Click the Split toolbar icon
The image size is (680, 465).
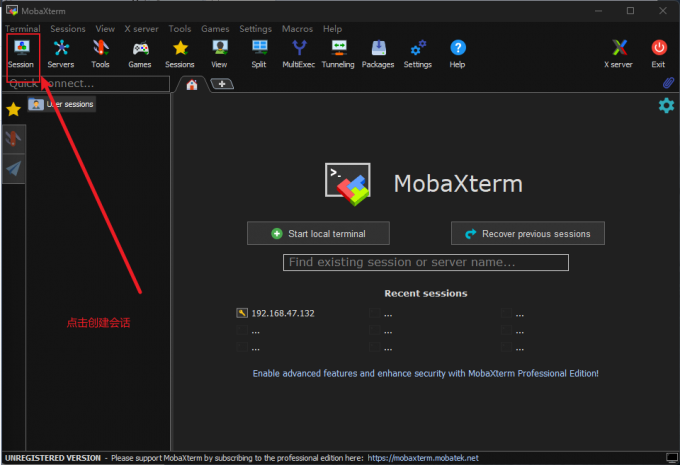[x=259, y=54]
